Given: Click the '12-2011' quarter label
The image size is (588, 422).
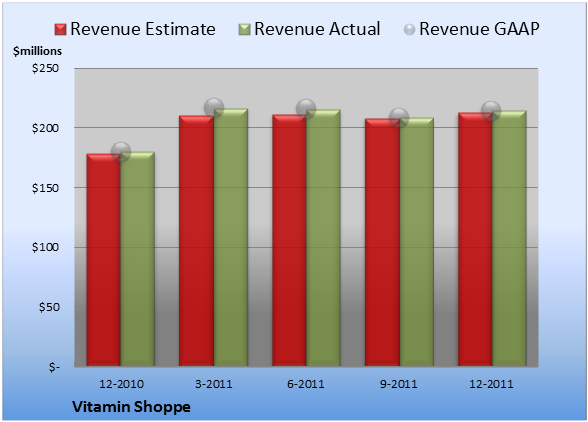Looking at the screenshot, I should click(491, 384).
